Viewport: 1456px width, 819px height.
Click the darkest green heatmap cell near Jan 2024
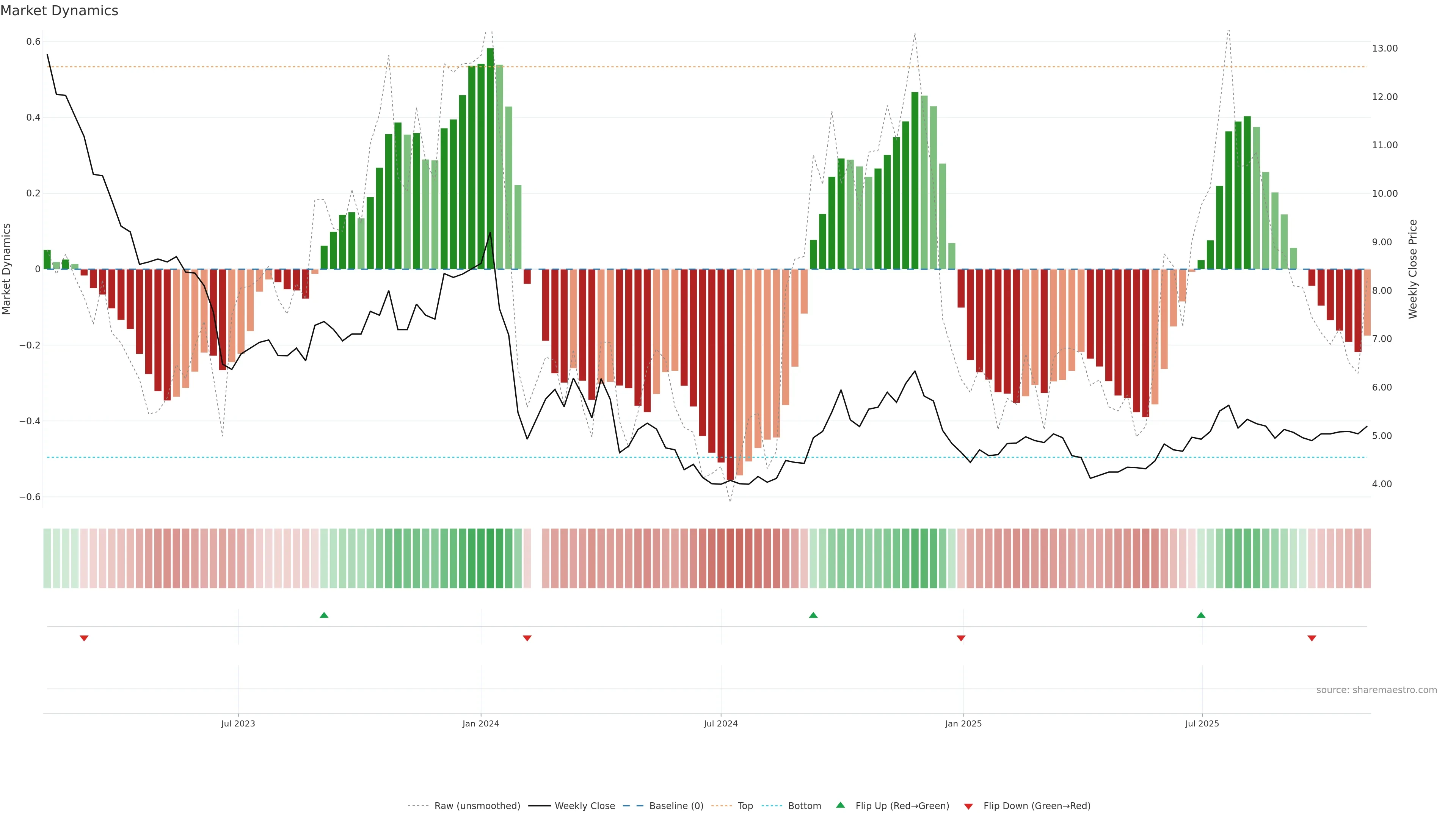(490, 558)
